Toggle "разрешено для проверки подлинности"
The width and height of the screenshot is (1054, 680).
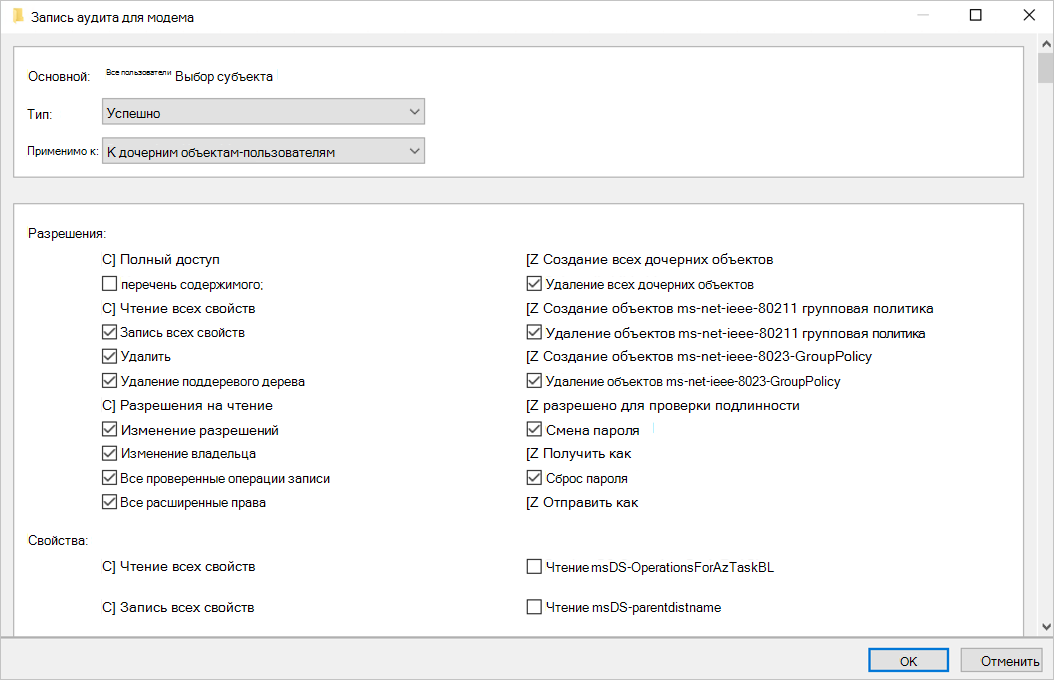click(532, 405)
